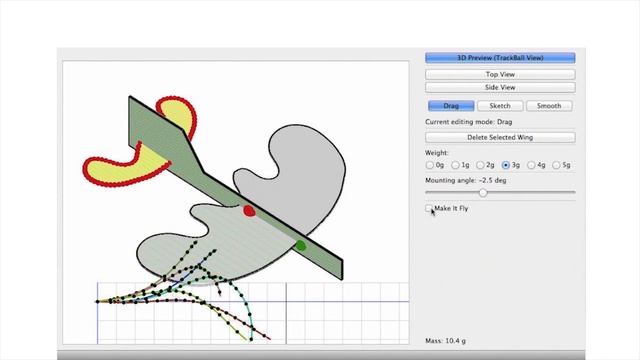Click the Current editing mode: Drag label

[469, 122]
